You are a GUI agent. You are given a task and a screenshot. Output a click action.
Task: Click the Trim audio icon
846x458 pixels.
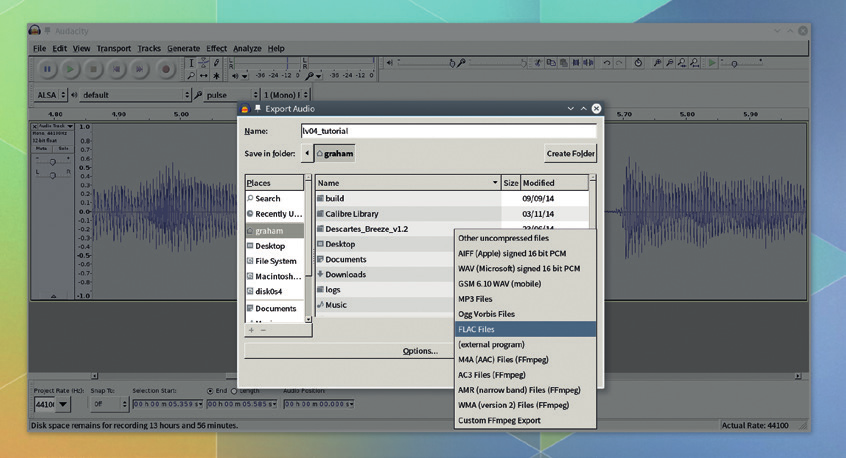[x=576, y=63]
